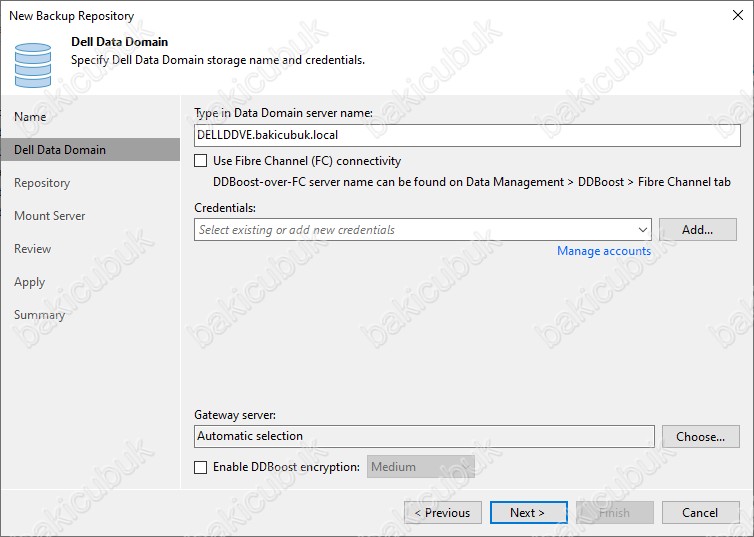
Task: Open the Medium encryption level dropdown
Action: point(421,467)
